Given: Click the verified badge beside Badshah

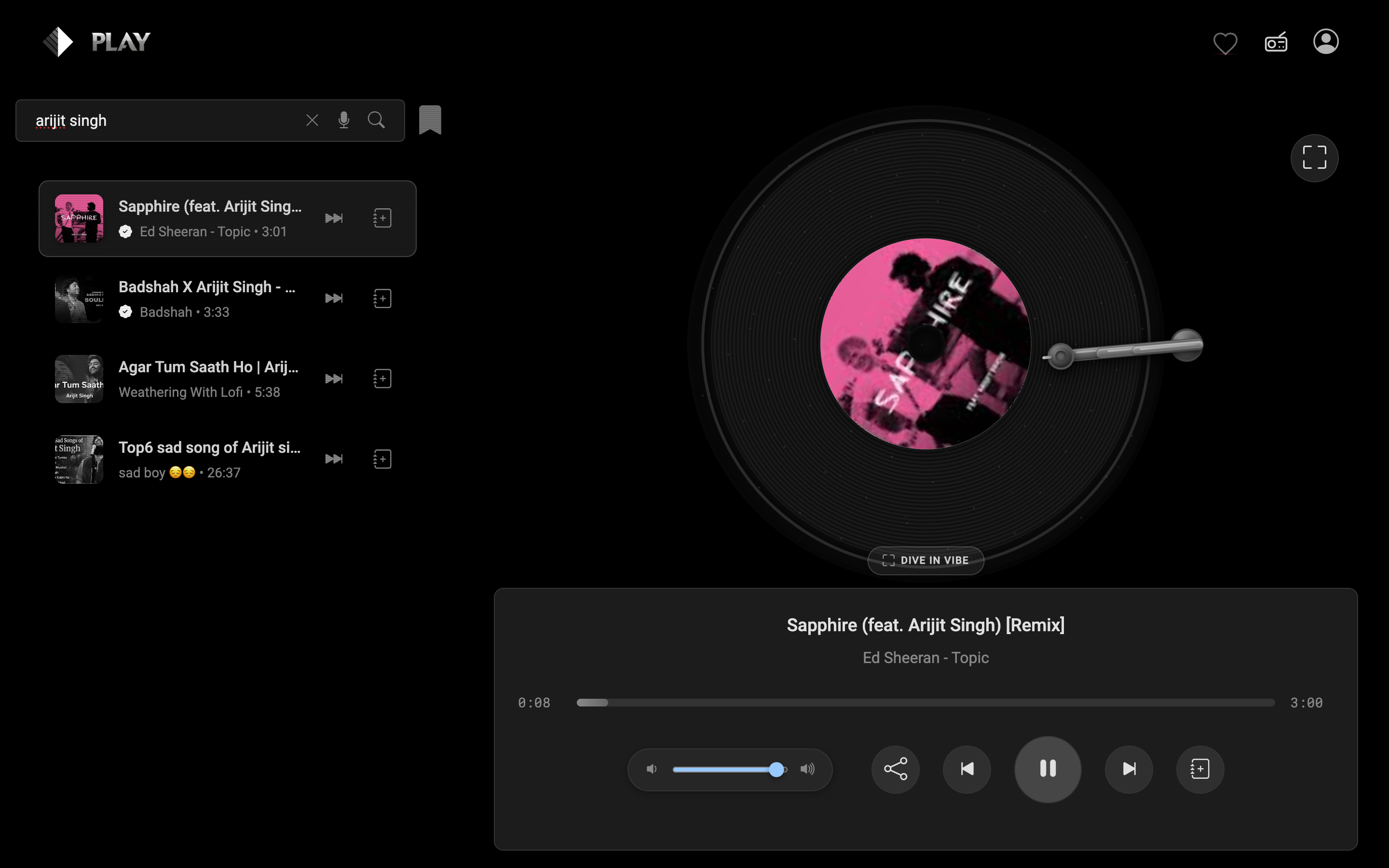Looking at the screenshot, I should tap(125, 312).
